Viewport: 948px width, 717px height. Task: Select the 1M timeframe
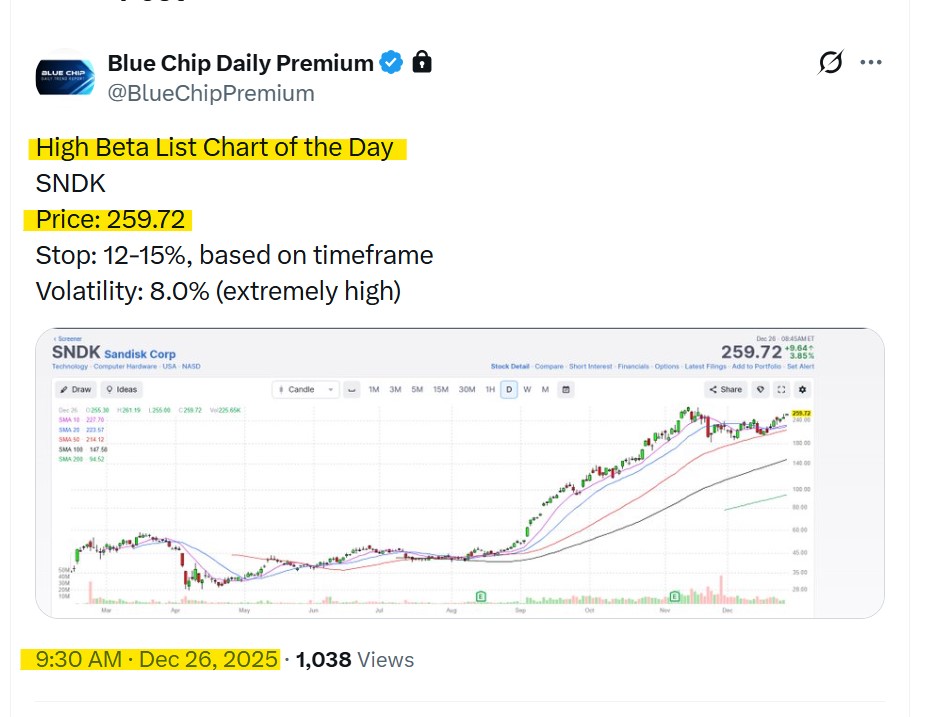coord(374,389)
